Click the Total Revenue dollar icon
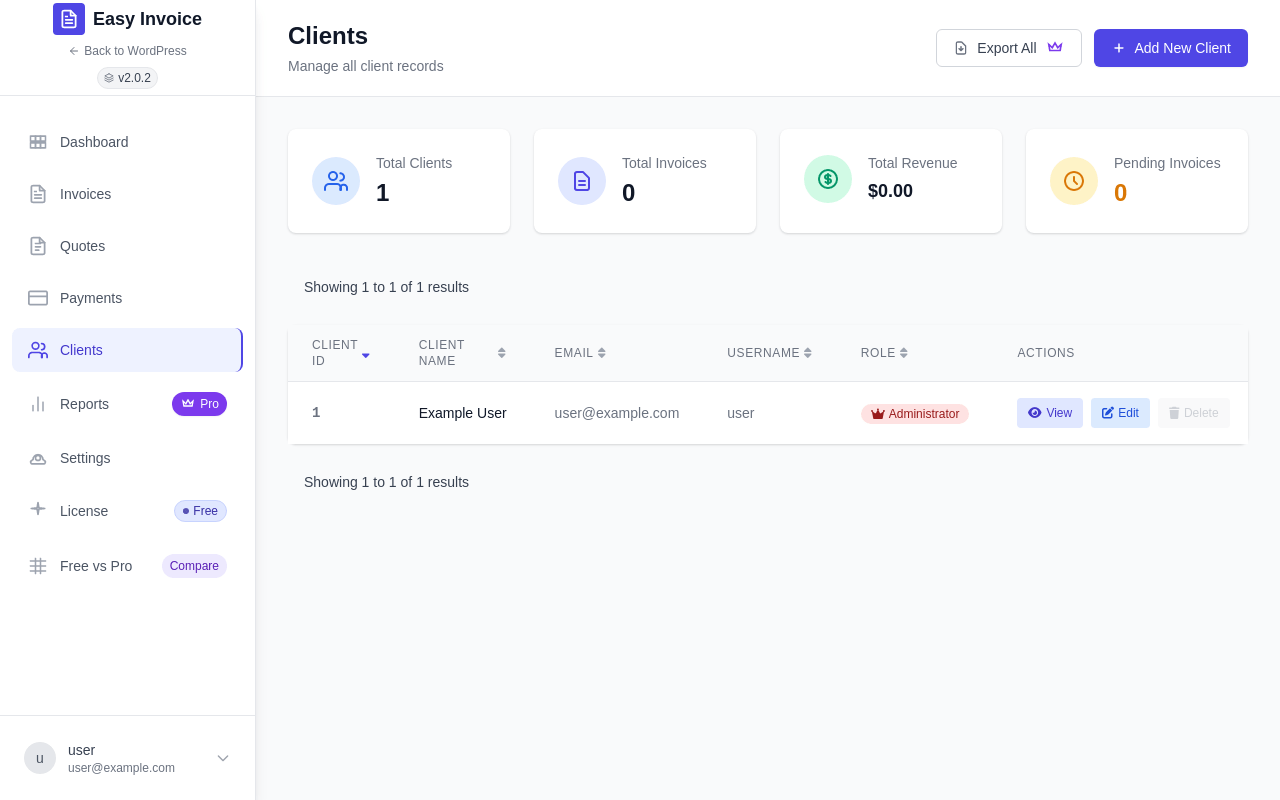The height and width of the screenshot is (800, 1280). (x=828, y=179)
